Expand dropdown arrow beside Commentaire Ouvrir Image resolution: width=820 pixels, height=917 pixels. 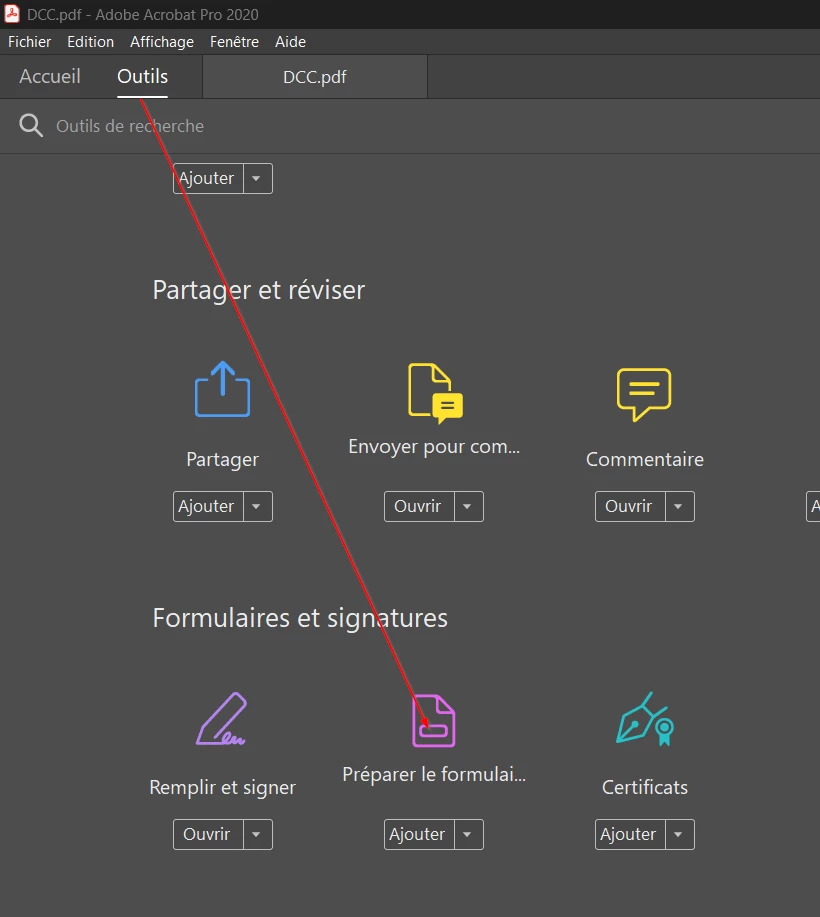[x=680, y=506]
